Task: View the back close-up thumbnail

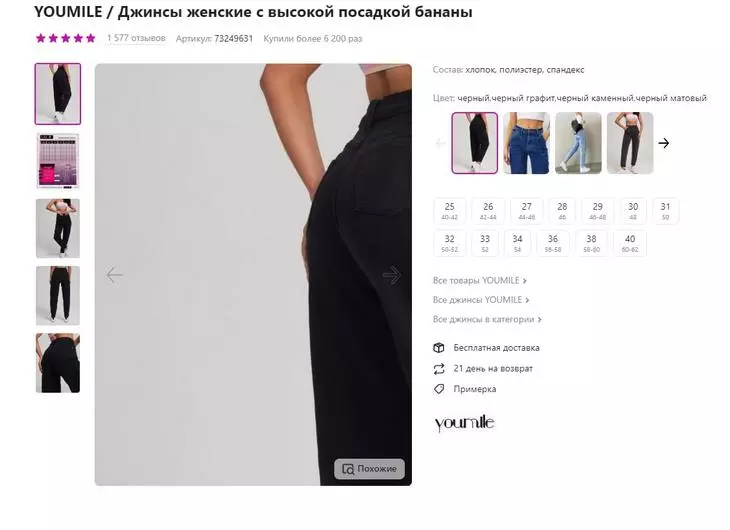Action: (x=58, y=363)
